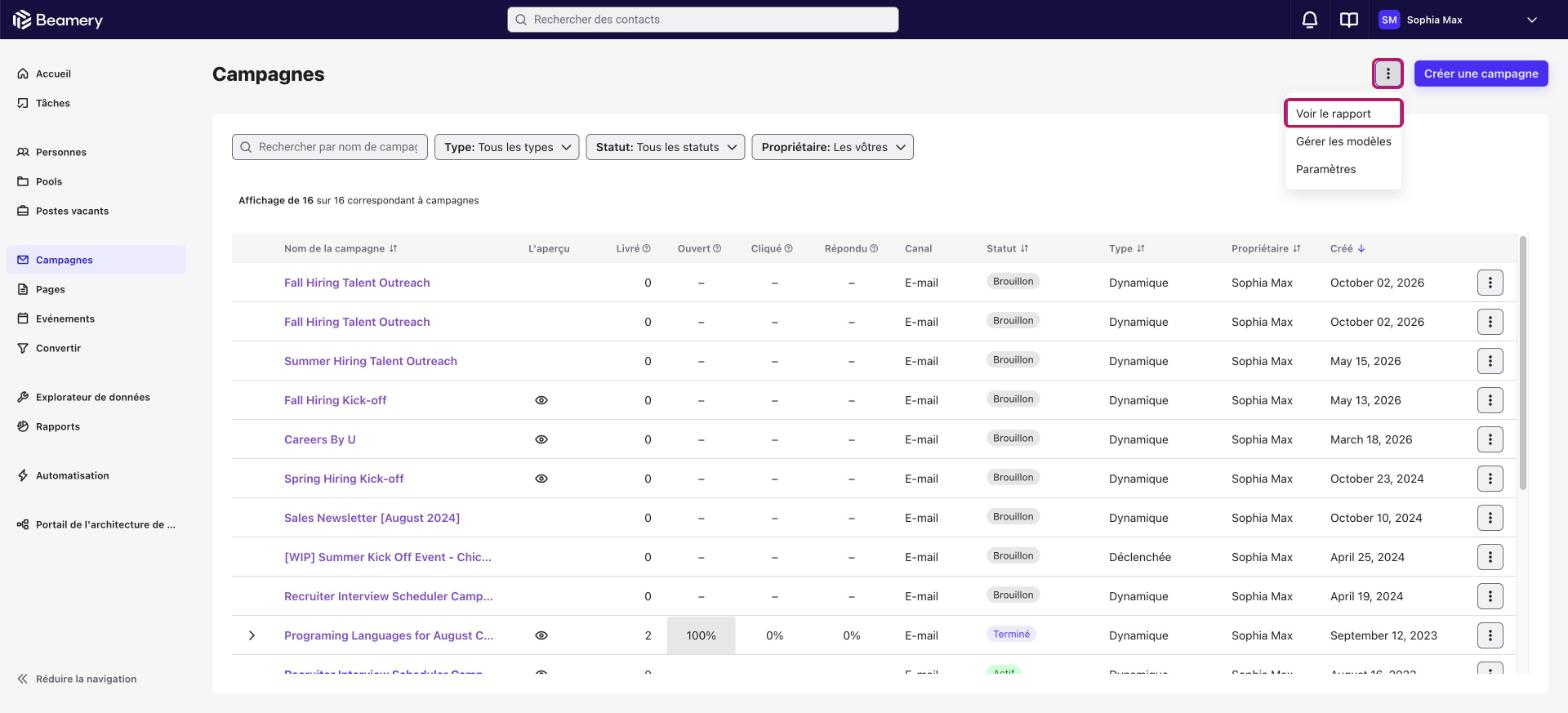This screenshot has height=713, width=1568.
Task: Open row menu for Fall Hiring Kick-off
Action: click(1490, 400)
